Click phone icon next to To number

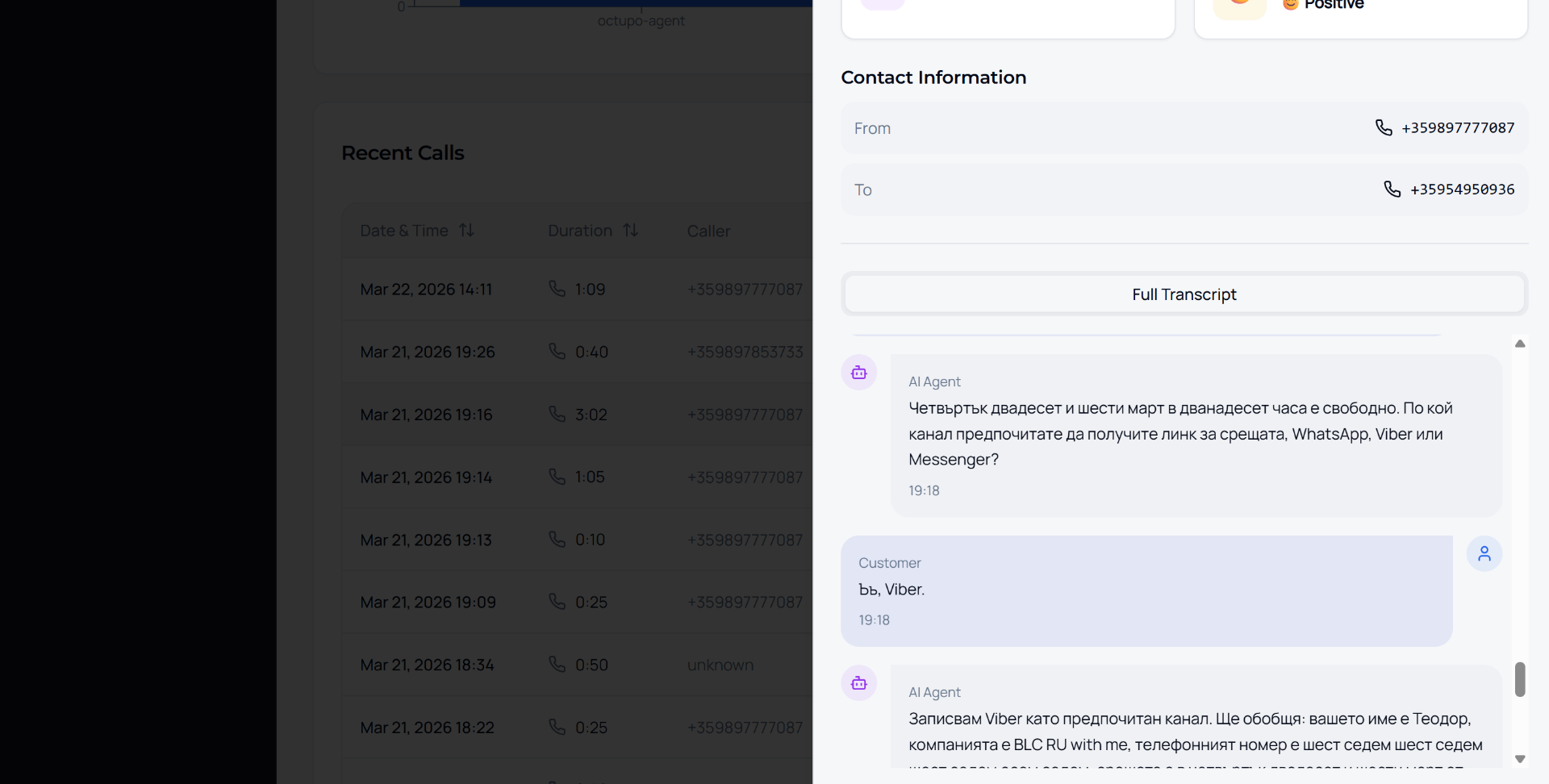coord(1392,189)
